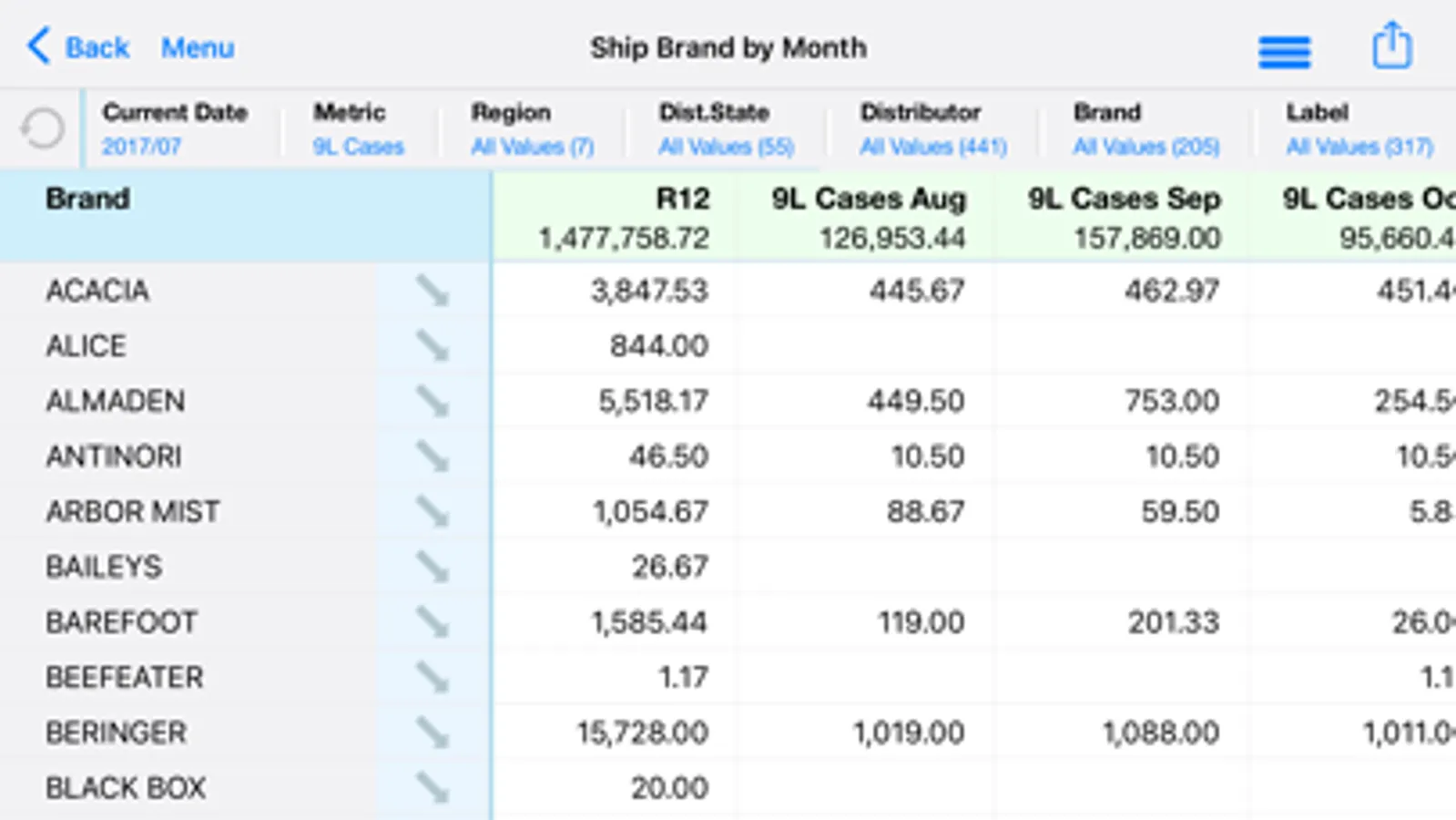
Task: Tap the hamburger list menu icon
Action: pyautogui.click(x=1284, y=51)
